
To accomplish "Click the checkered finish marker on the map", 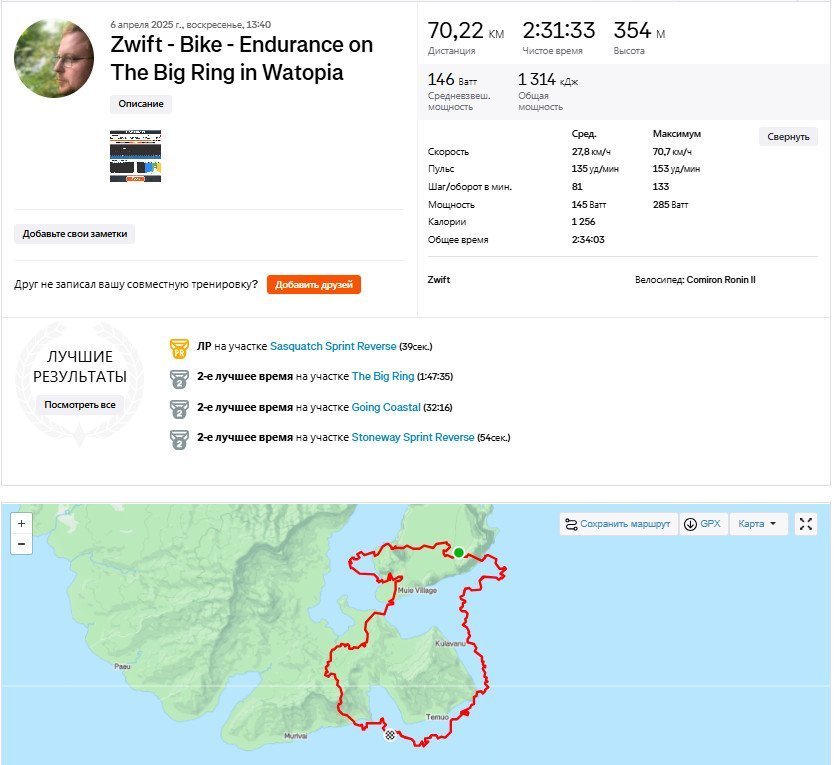I will tap(390, 735).
